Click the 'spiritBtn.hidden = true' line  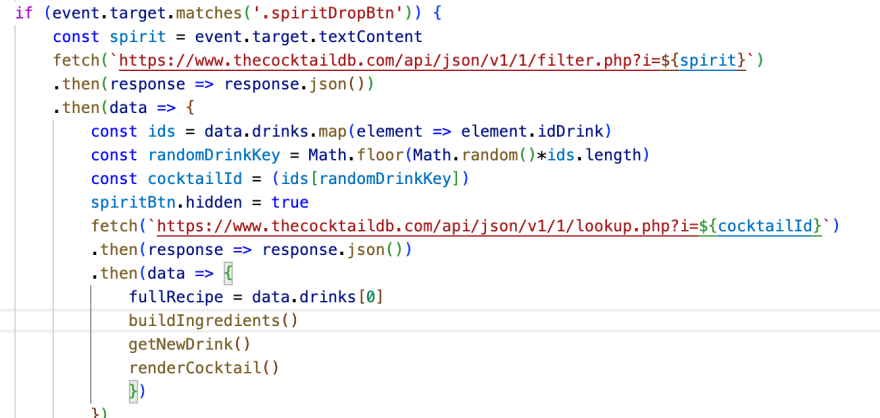(x=200, y=202)
